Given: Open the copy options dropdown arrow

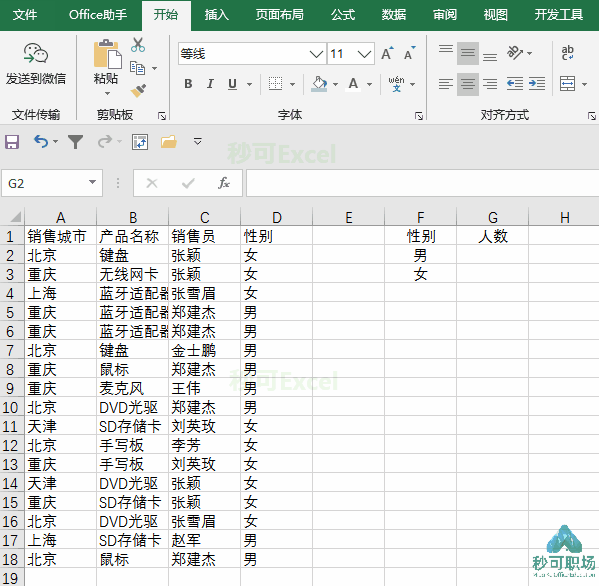Looking at the screenshot, I should pos(154,69).
